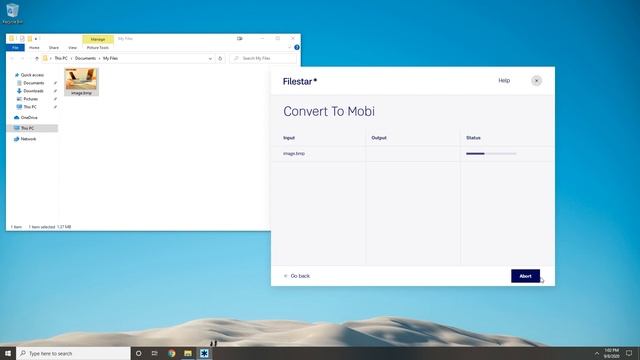This screenshot has height=360, width=640.
Task: Select image.bmp in Filestar input column
Action: [x=294, y=153]
